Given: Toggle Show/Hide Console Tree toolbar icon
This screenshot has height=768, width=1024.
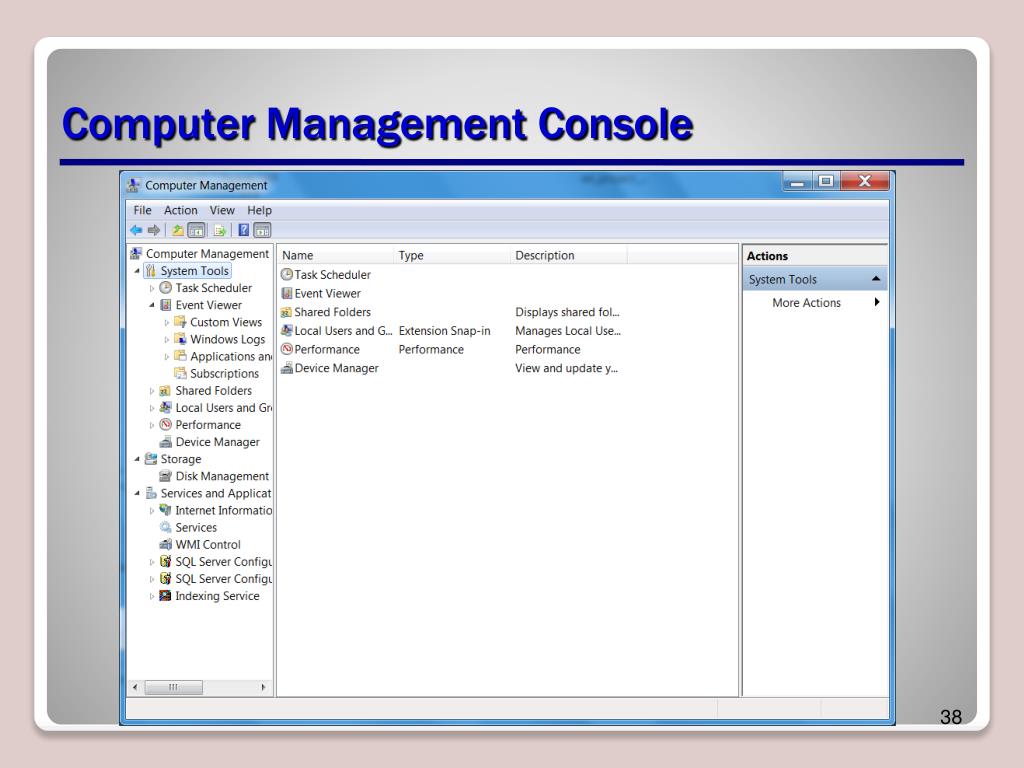Looking at the screenshot, I should coord(196,230).
